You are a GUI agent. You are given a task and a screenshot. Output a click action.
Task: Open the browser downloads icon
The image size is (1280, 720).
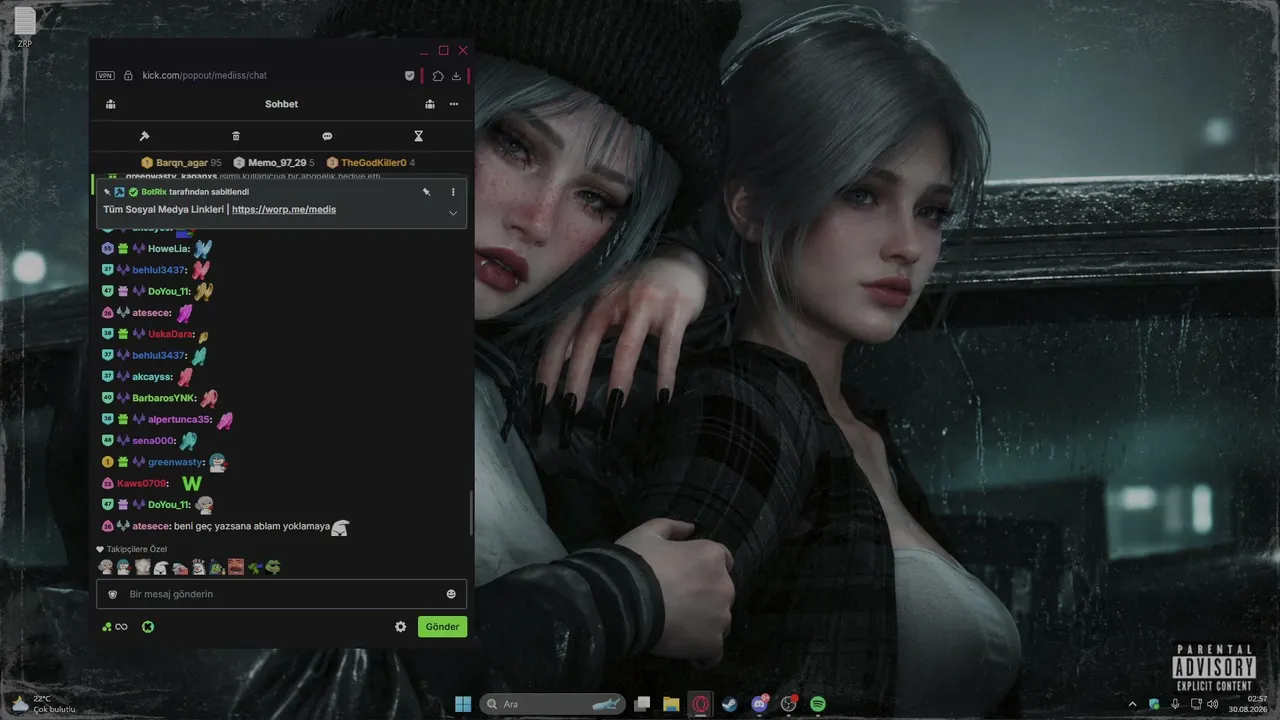click(456, 75)
